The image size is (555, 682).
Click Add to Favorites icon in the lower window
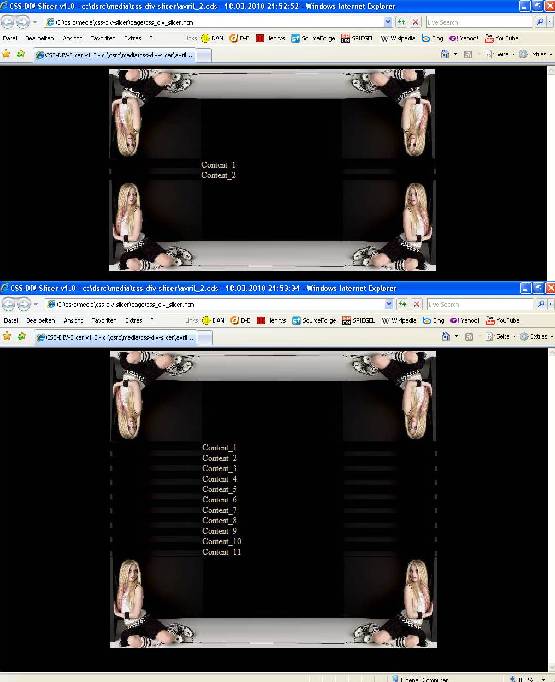[x=21, y=336]
